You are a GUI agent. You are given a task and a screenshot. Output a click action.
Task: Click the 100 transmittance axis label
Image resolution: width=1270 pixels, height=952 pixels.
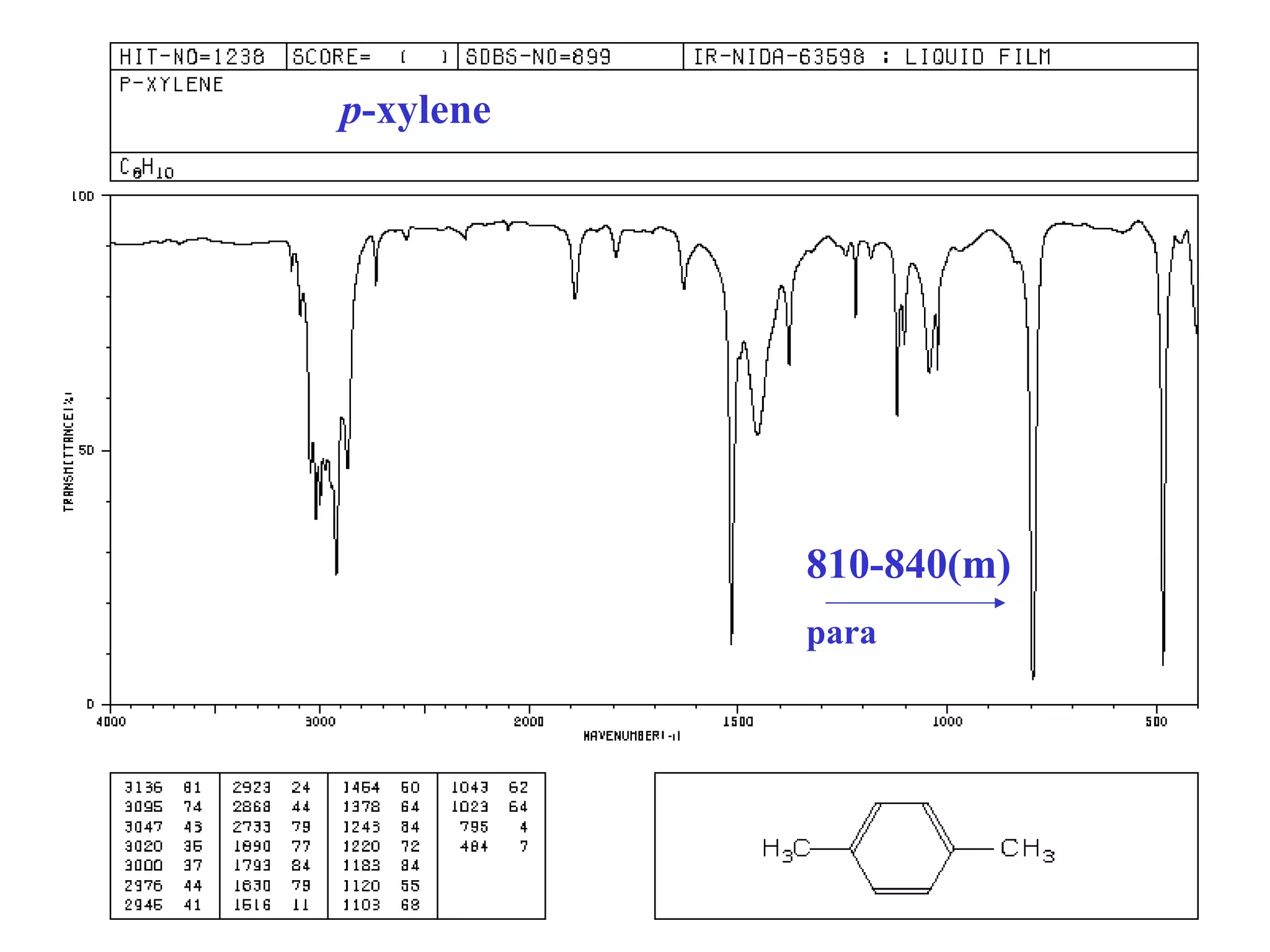(x=82, y=196)
